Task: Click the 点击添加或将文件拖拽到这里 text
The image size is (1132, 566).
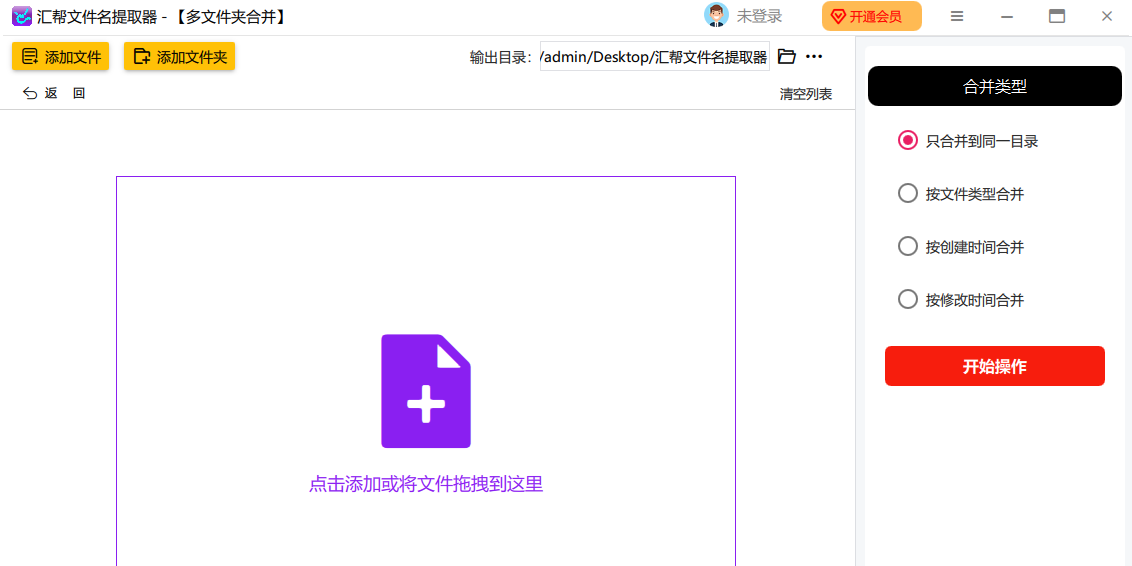Action: 426,485
